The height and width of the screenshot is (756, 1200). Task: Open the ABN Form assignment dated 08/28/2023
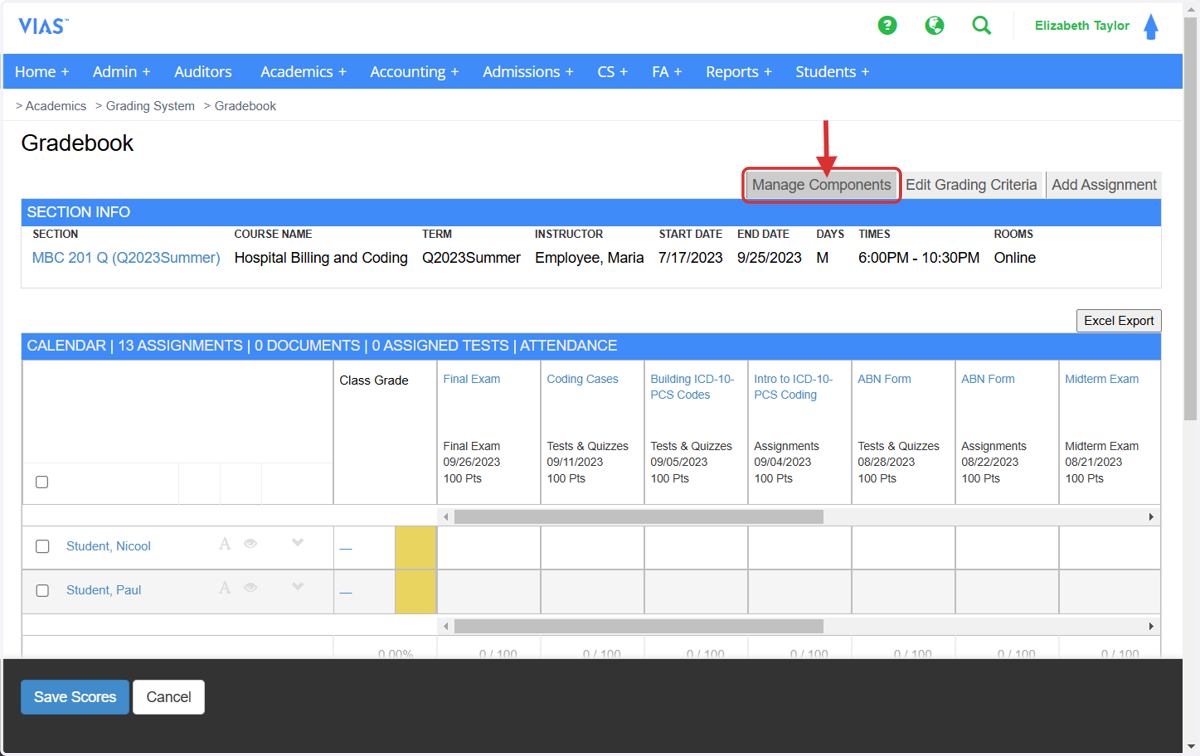pyautogui.click(x=884, y=379)
